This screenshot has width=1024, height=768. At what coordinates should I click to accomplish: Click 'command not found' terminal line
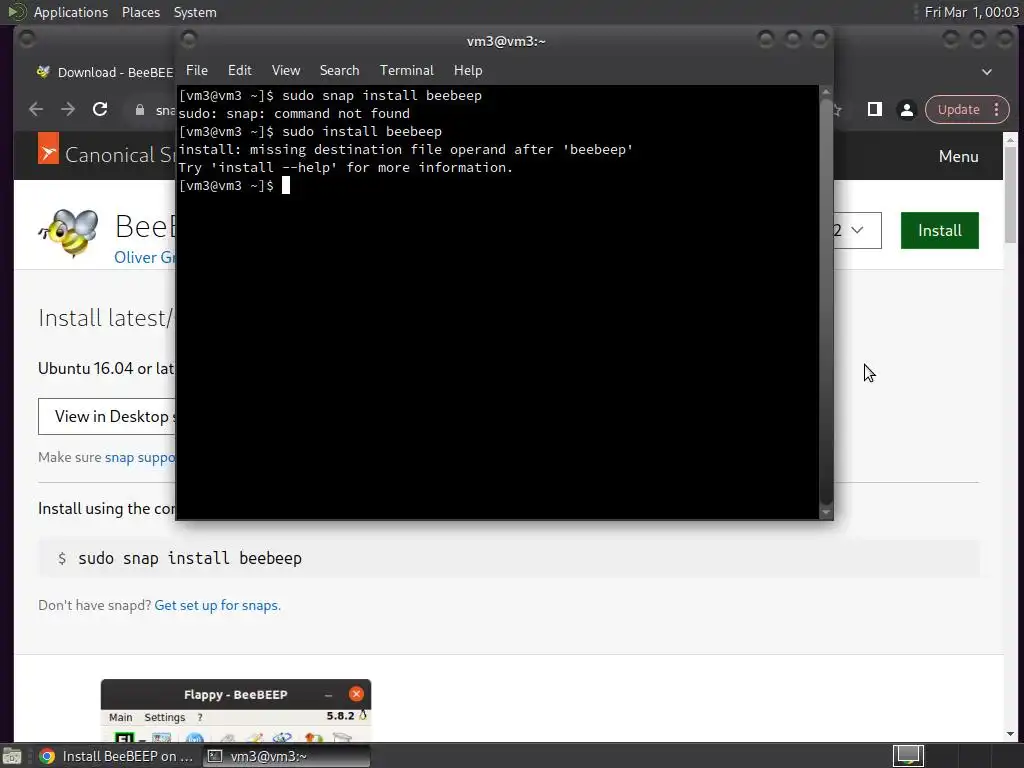(x=294, y=114)
